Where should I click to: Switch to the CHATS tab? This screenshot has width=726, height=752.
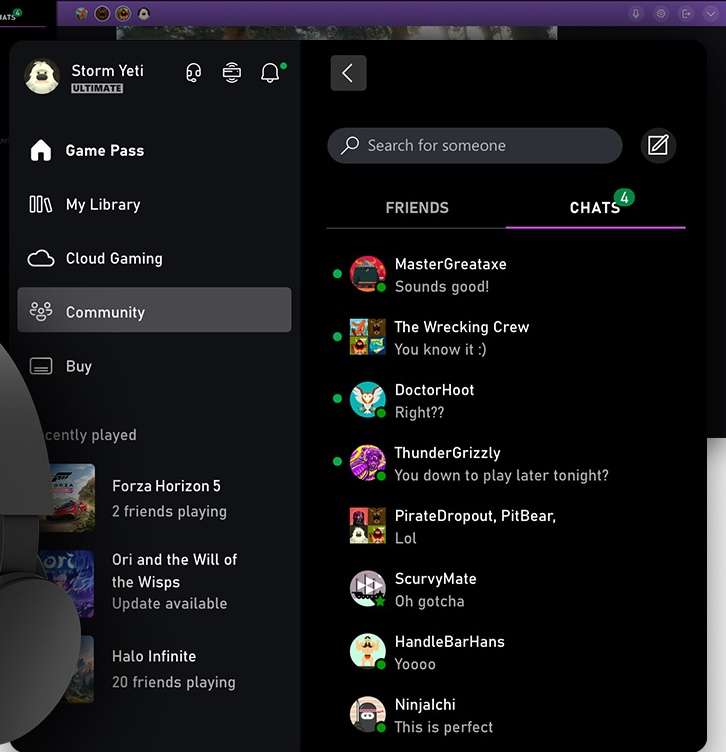595,208
